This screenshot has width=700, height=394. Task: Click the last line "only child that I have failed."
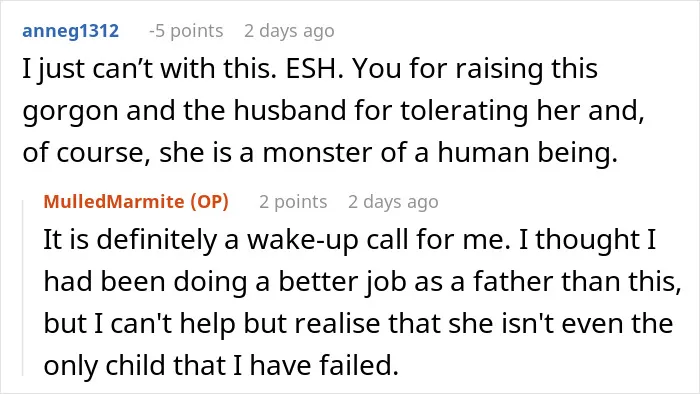[x=221, y=365]
